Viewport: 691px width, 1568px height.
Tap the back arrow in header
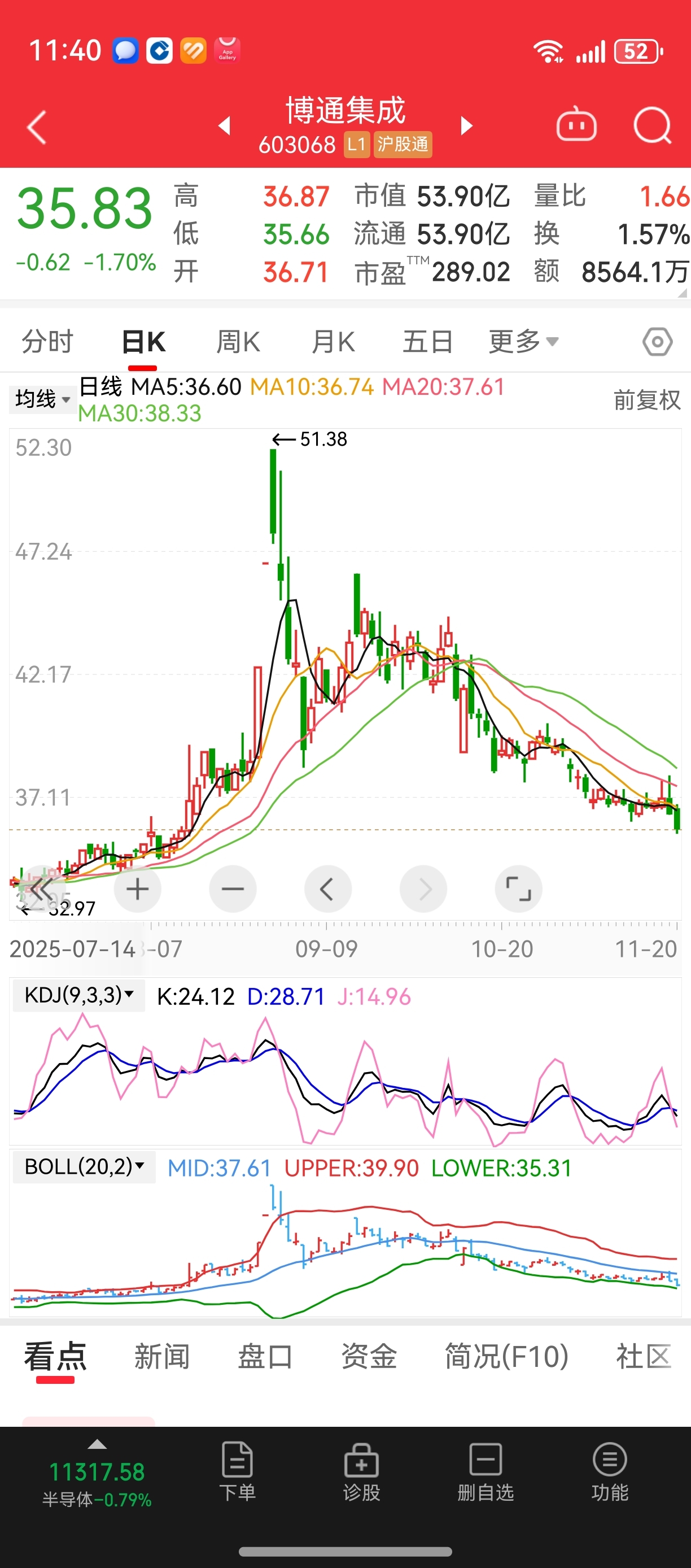(x=37, y=127)
